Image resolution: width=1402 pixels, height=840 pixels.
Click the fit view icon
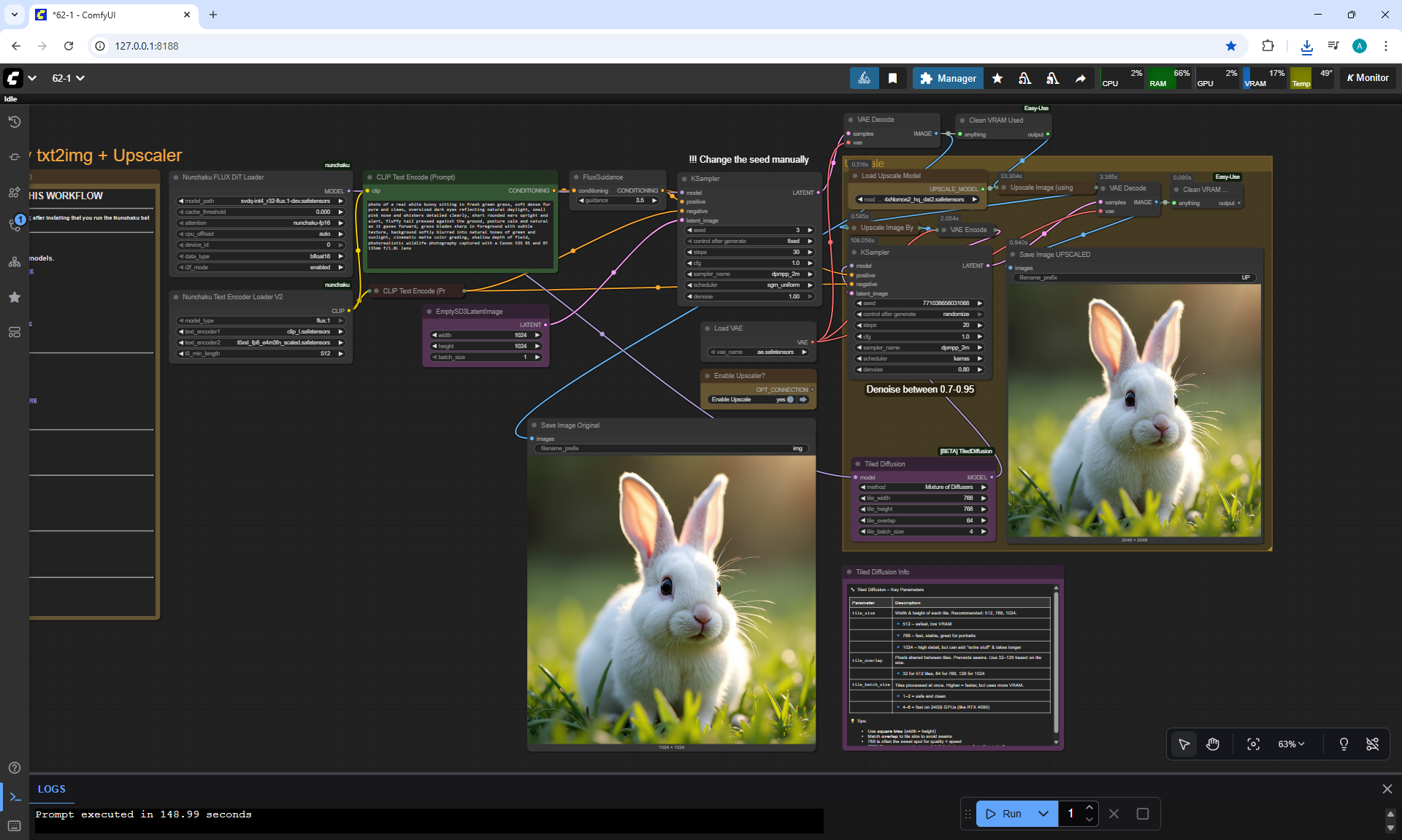(x=1253, y=744)
